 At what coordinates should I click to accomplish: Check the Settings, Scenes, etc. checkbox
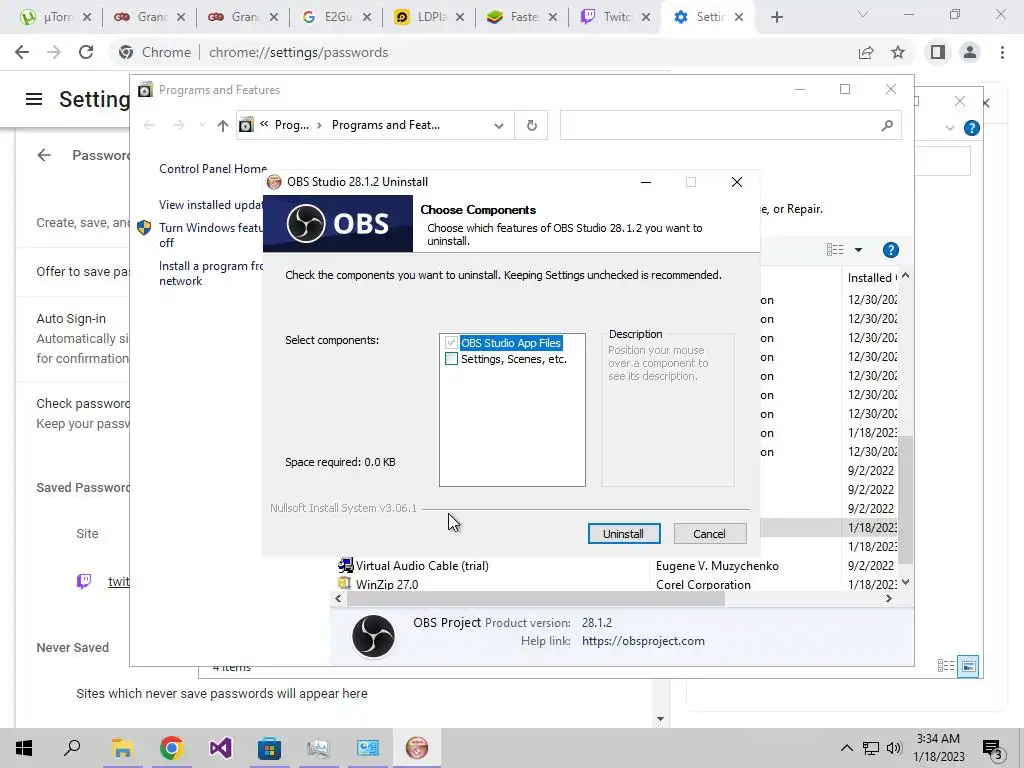[451, 359]
